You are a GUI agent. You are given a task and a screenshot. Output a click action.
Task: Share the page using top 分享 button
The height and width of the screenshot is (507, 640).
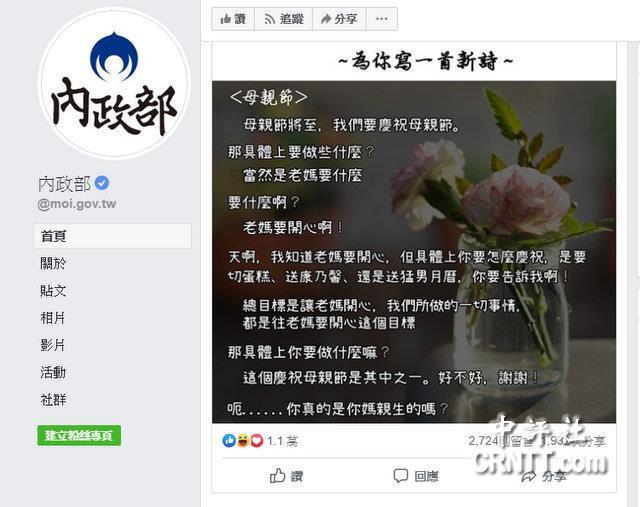339,19
